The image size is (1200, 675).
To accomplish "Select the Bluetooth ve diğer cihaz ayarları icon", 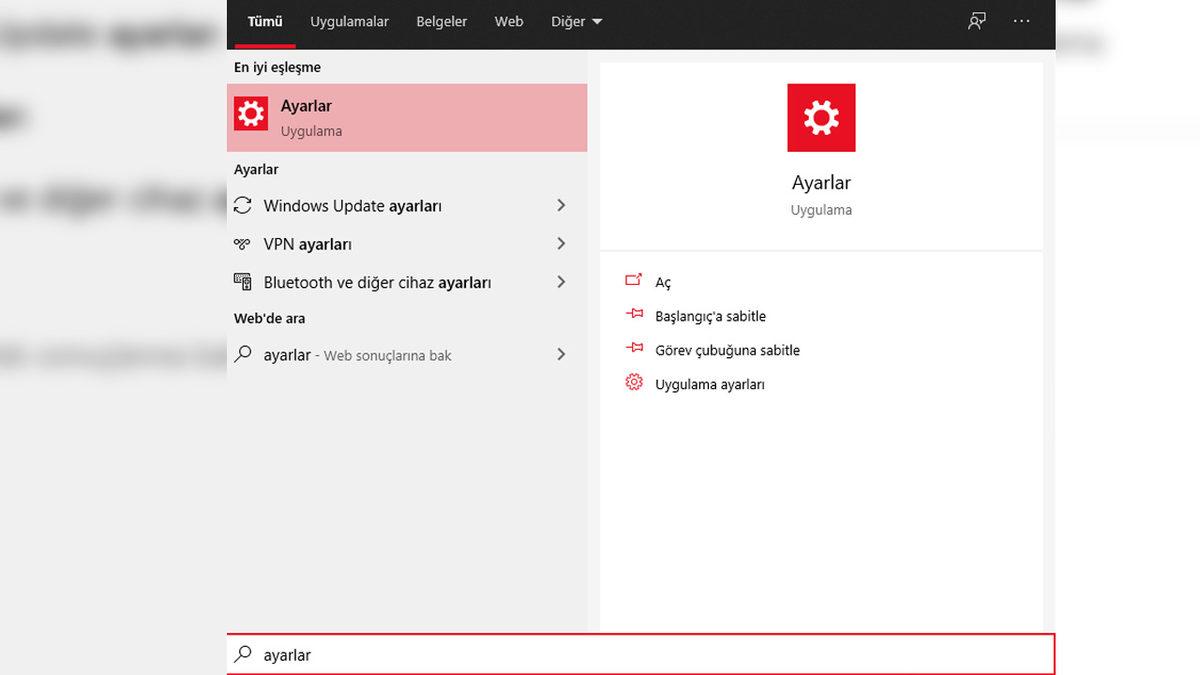I will (x=243, y=282).
